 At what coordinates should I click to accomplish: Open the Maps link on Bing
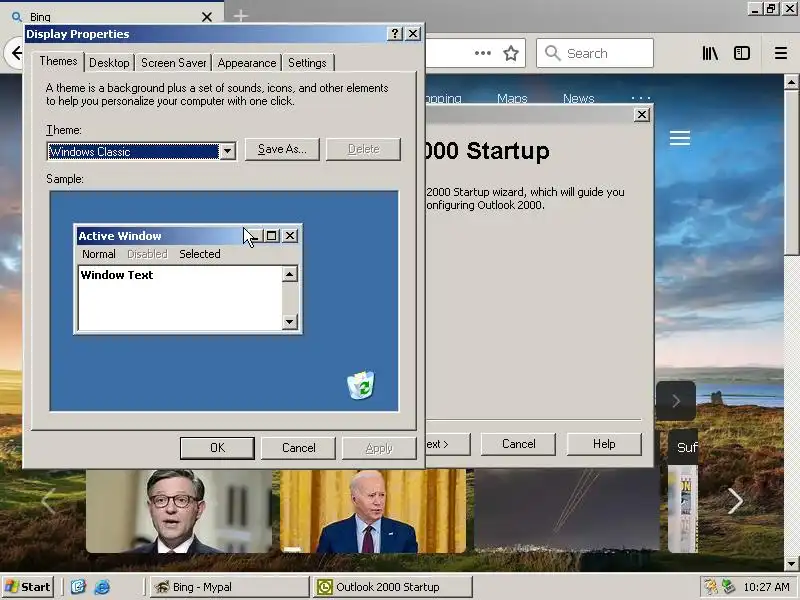(x=512, y=98)
